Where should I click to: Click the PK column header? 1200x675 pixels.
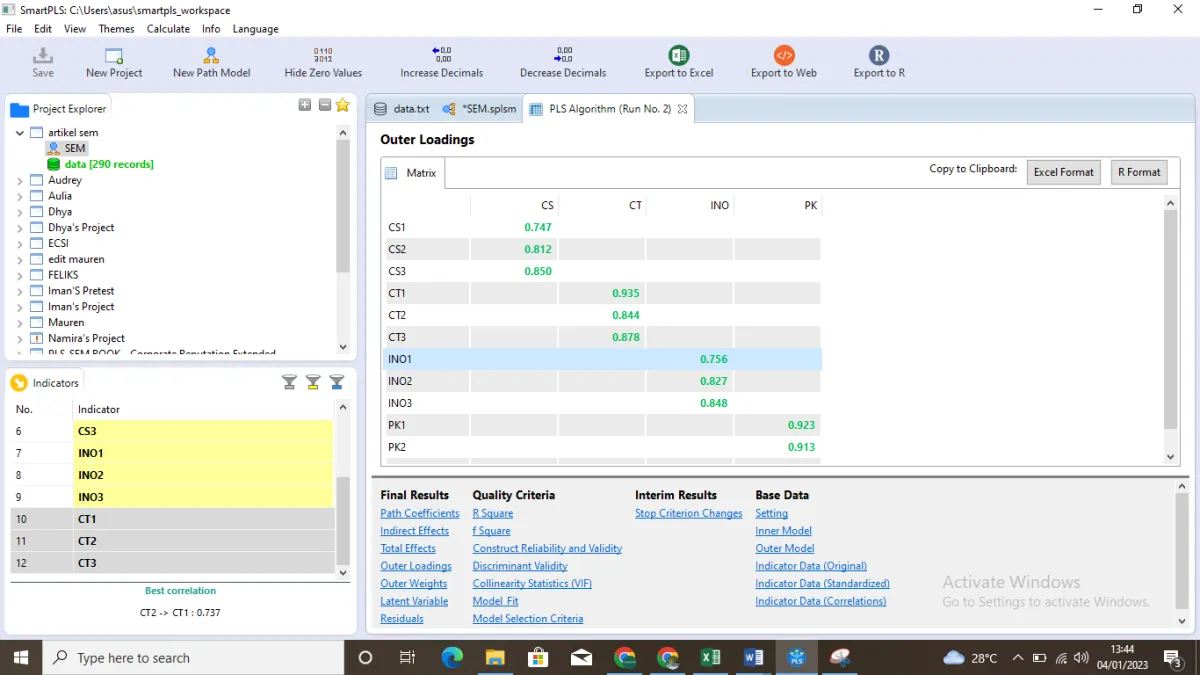778,205
